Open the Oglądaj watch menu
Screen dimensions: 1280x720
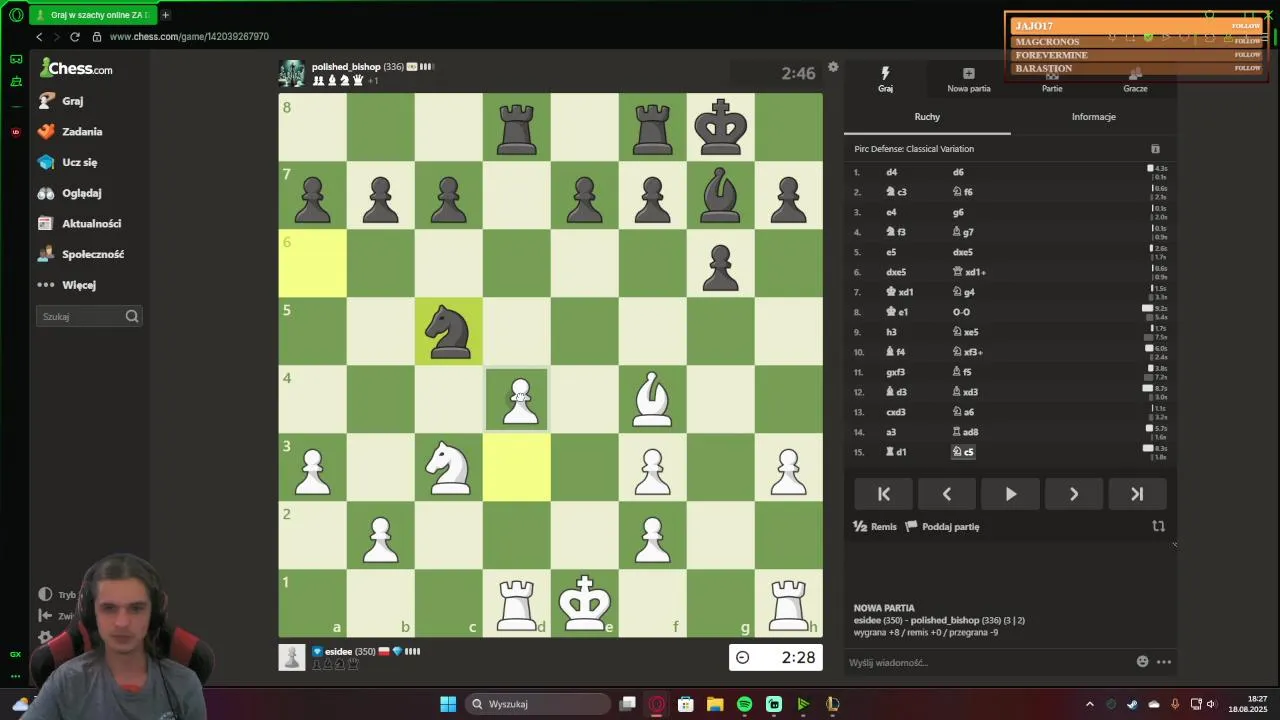81,193
